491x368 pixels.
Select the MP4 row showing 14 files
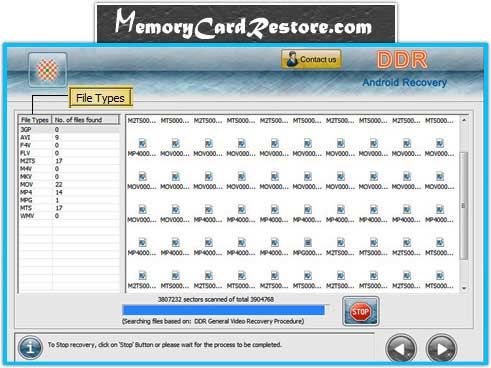[x=69, y=192]
